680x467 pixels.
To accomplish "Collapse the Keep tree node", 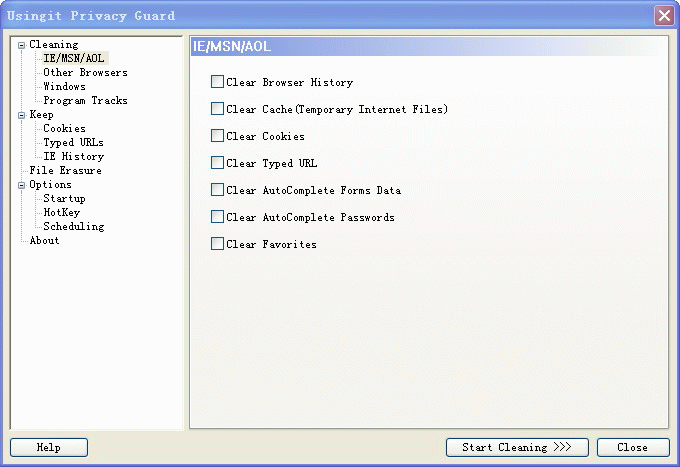I will click(21, 115).
